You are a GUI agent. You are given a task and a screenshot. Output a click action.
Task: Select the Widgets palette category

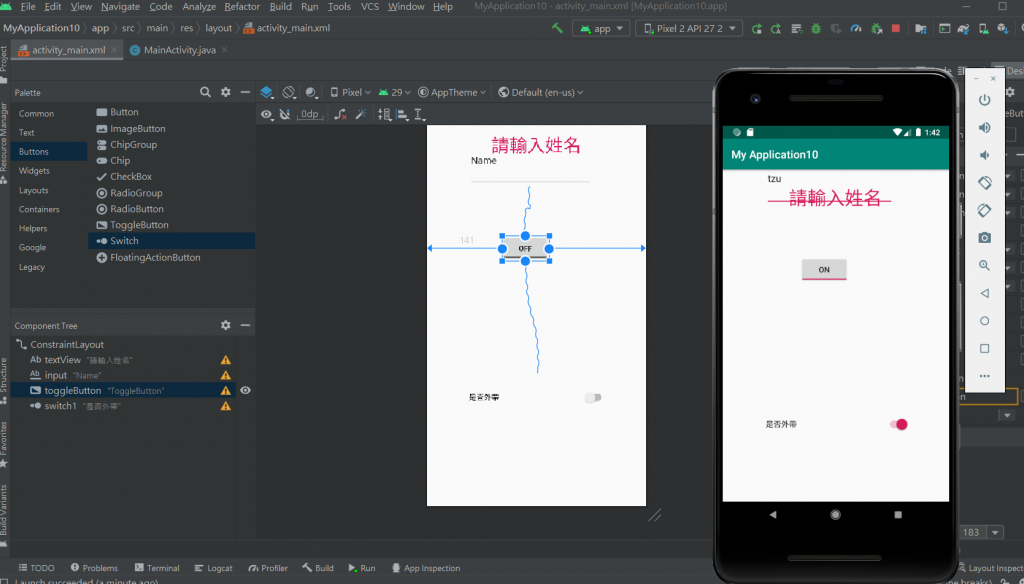pos(34,170)
